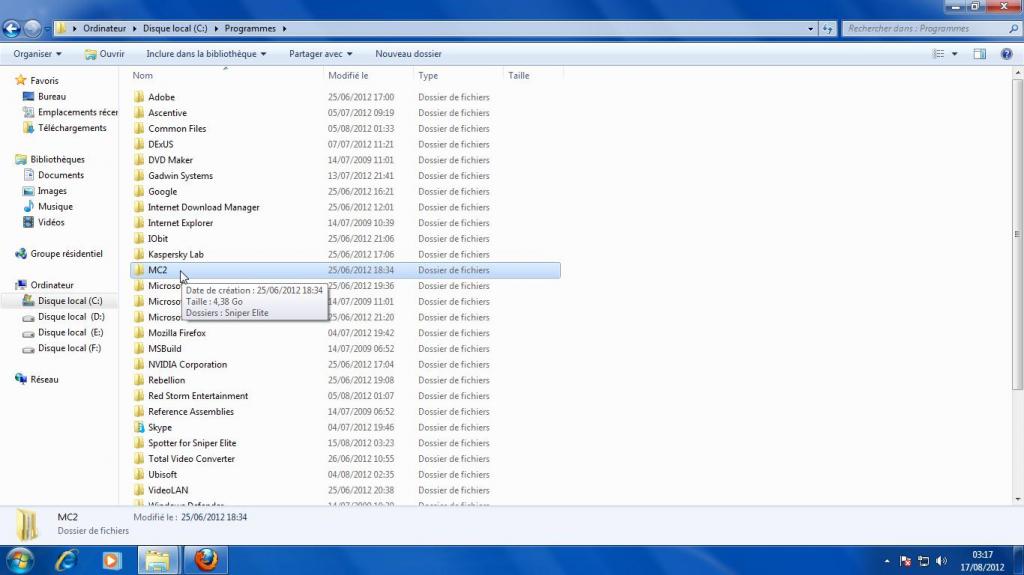Image resolution: width=1024 pixels, height=575 pixels.
Task: Select Red Storm Entertainment folder
Action: pyautogui.click(x=198, y=396)
